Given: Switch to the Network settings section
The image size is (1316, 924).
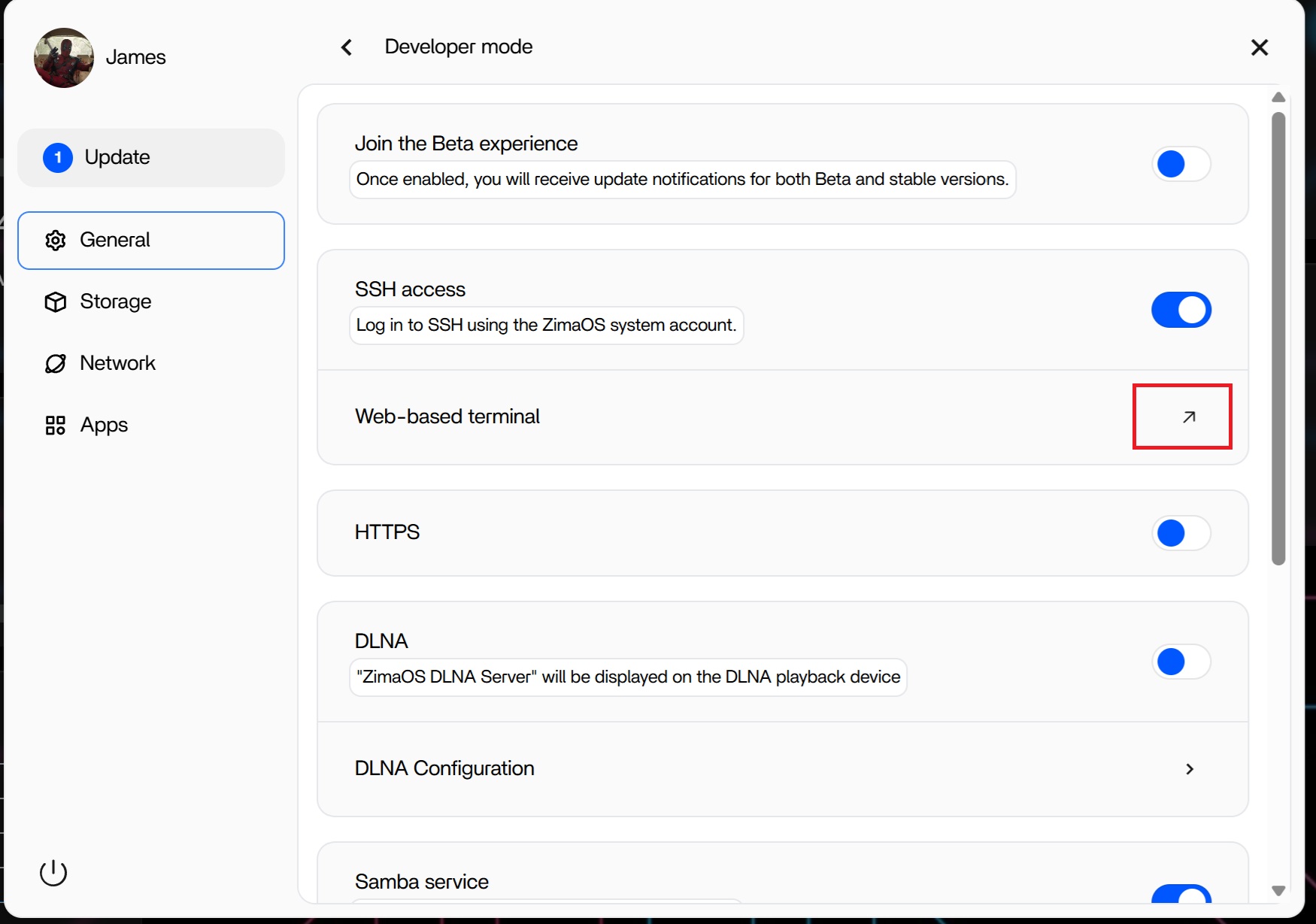Looking at the screenshot, I should point(117,364).
